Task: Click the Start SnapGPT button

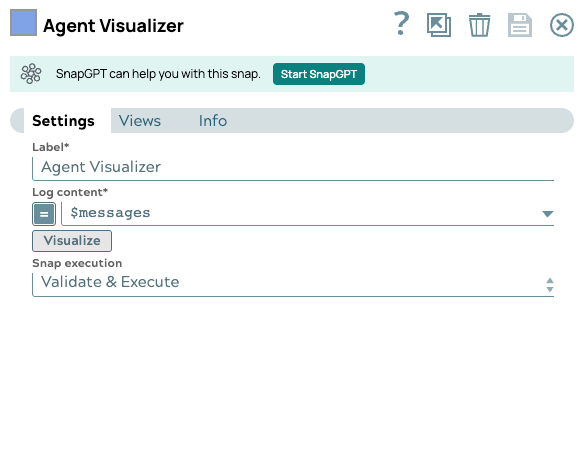Action: point(319,74)
